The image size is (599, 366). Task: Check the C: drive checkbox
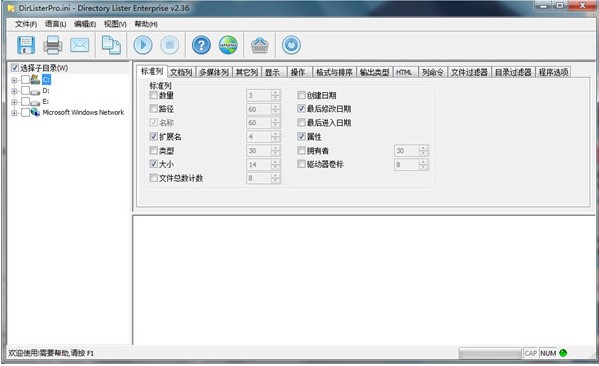[x=25, y=79]
